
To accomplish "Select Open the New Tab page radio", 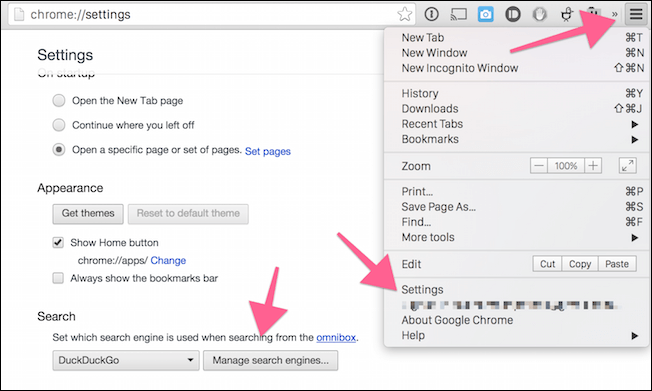I will point(59,101).
